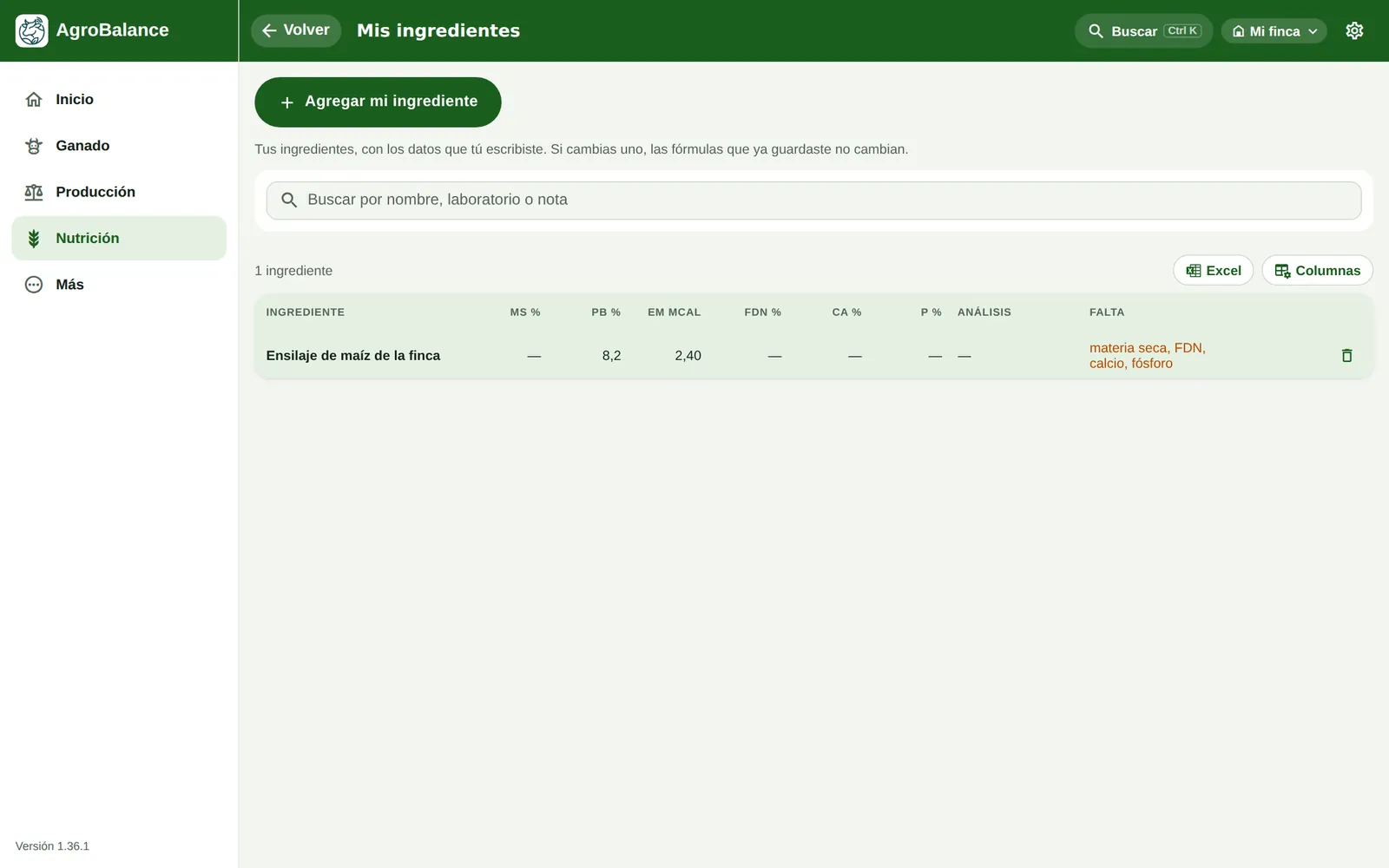Open the settings gear icon

click(x=1354, y=30)
